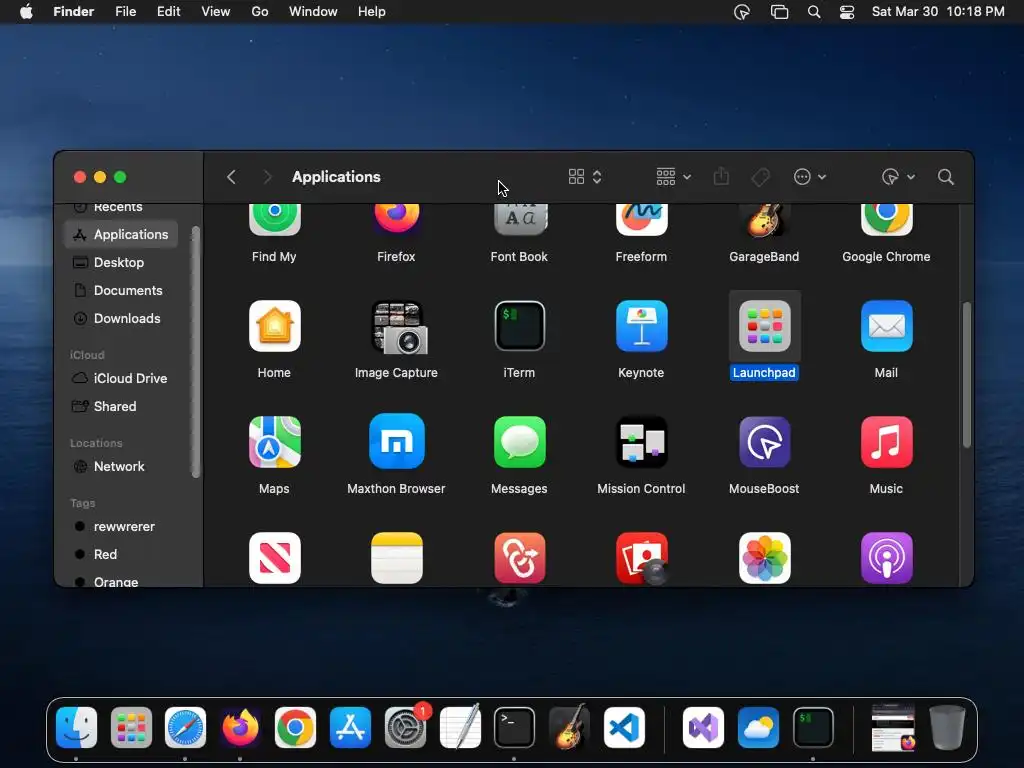The height and width of the screenshot is (768, 1024).
Task: Select the yellow Notes app icon
Action: tap(396, 558)
